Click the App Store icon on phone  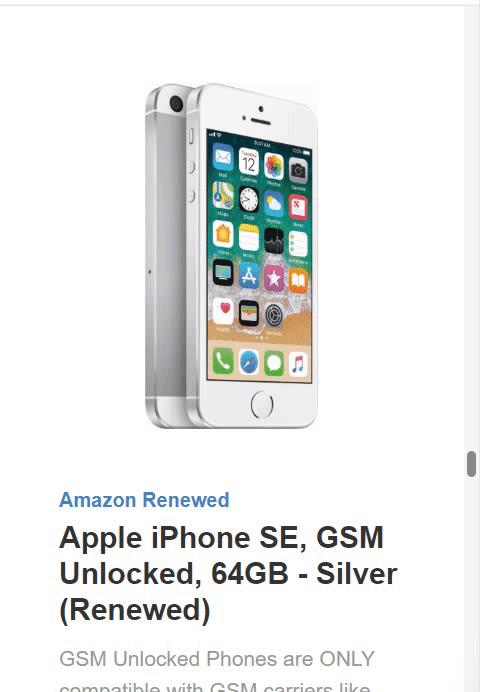pyautogui.click(x=249, y=275)
